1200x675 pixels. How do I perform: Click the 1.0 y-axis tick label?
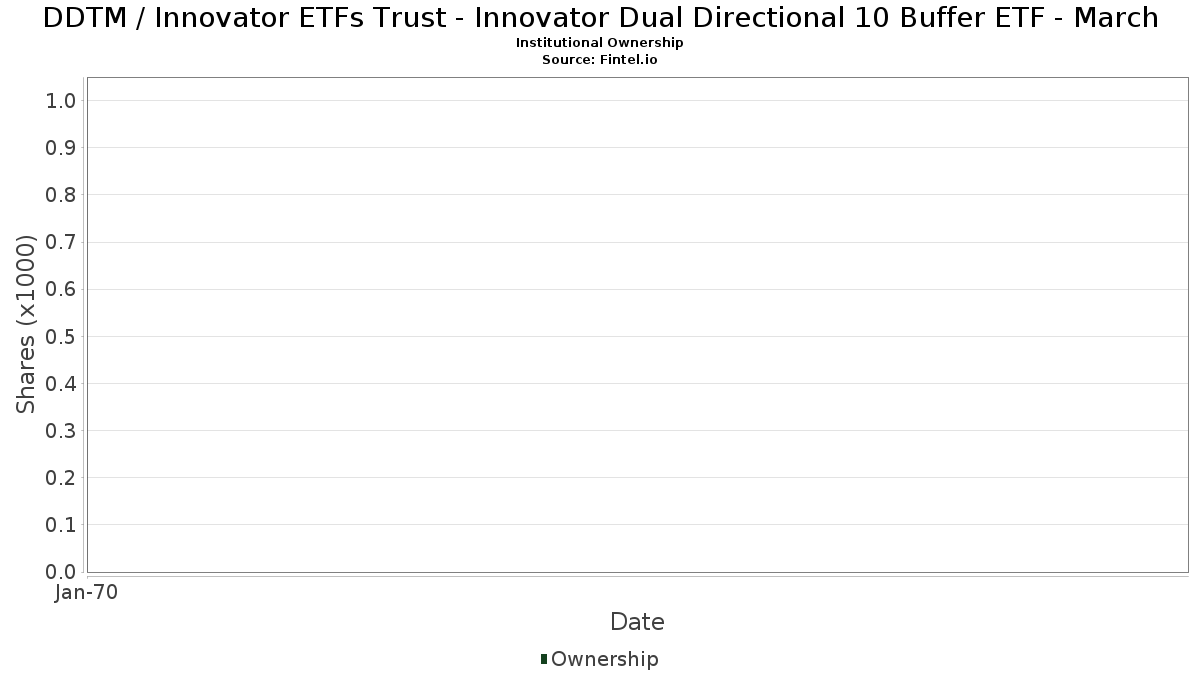[61, 100]
